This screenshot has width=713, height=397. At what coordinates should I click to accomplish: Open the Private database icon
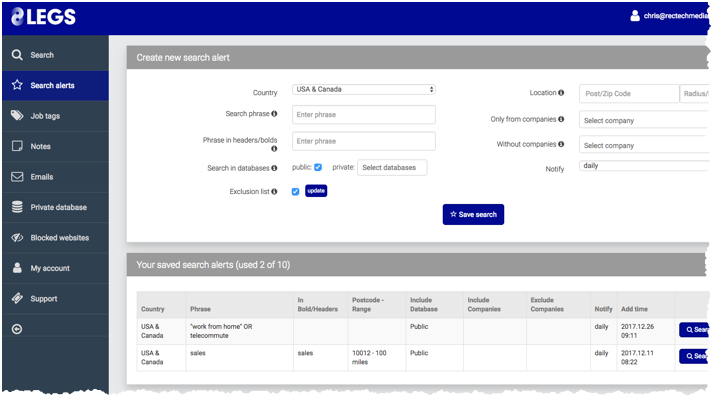17,207
